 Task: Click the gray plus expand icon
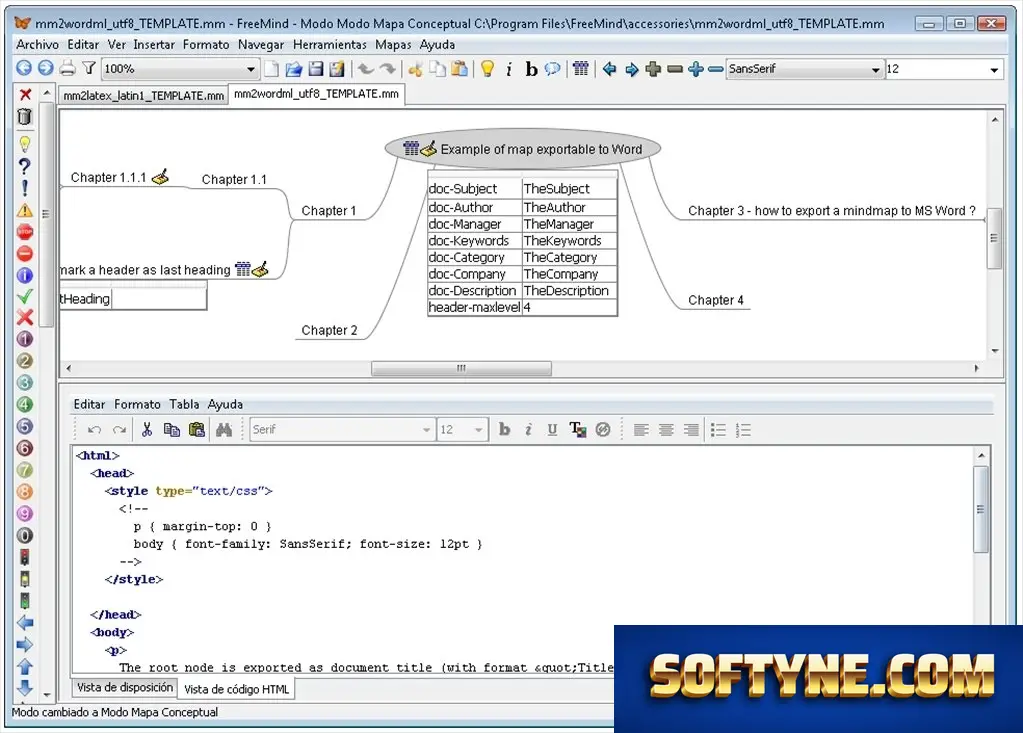point(653,68)
